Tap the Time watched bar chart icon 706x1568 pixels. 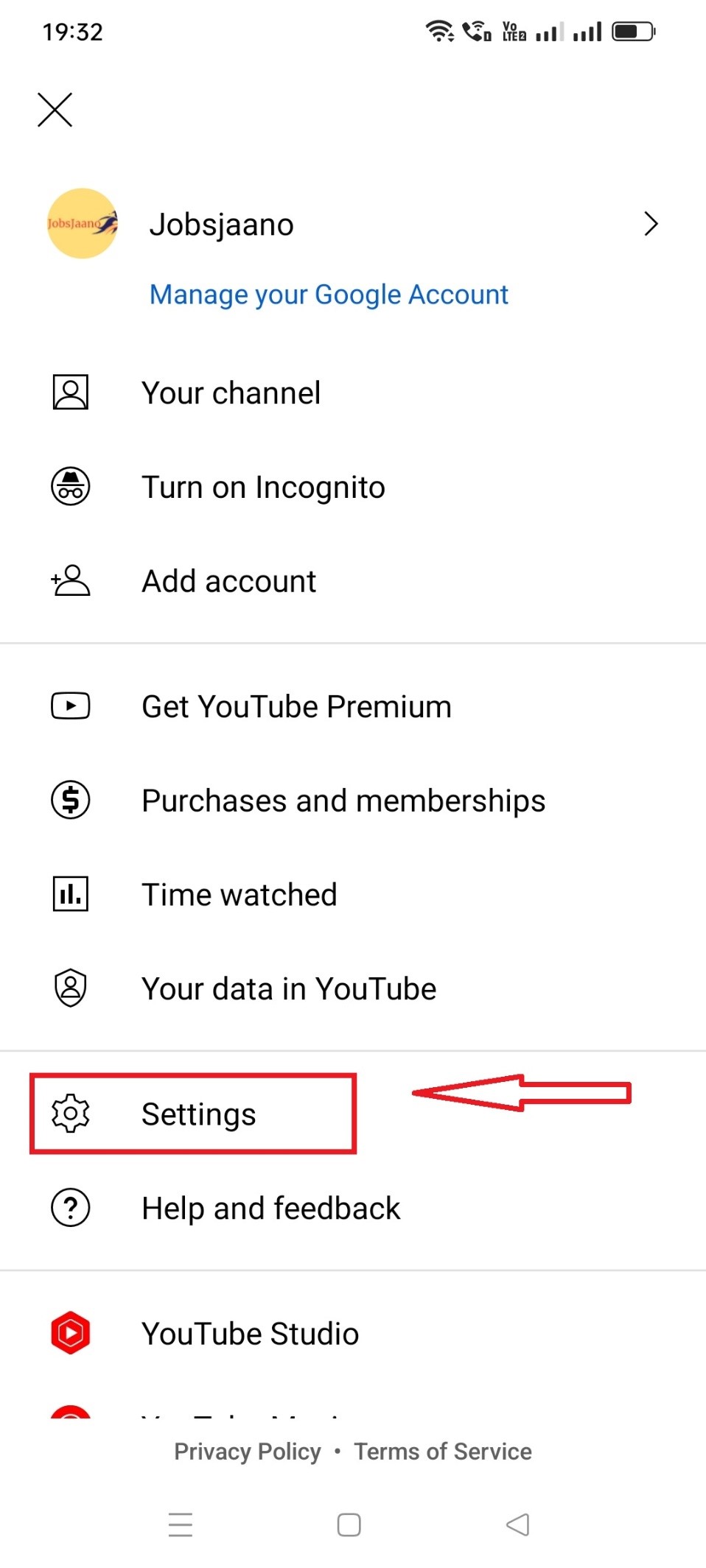(x=71, y=894)
